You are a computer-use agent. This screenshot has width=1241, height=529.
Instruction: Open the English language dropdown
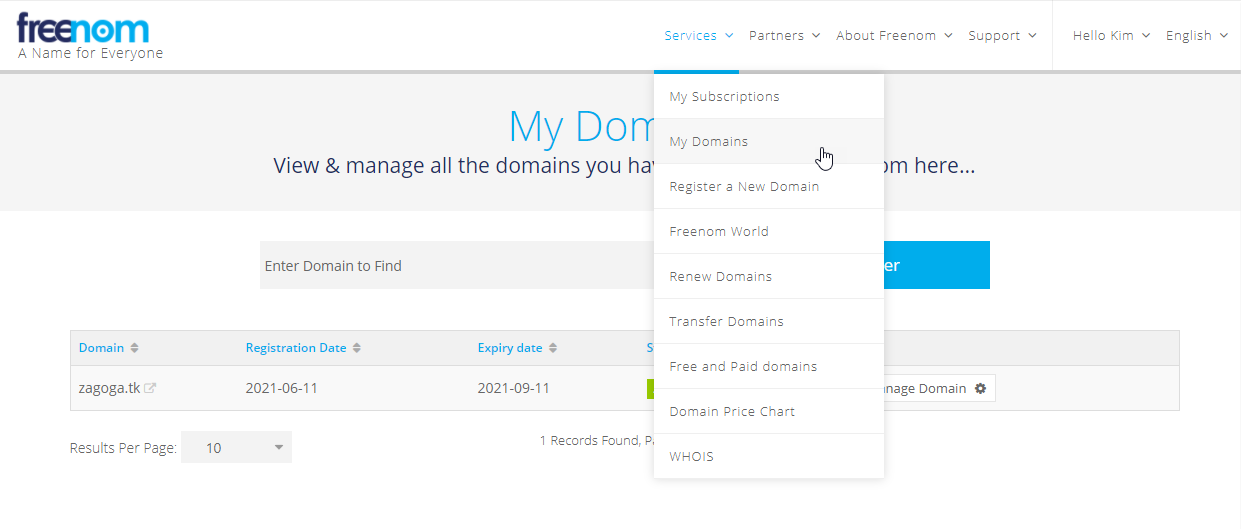tap(1196, 35)
